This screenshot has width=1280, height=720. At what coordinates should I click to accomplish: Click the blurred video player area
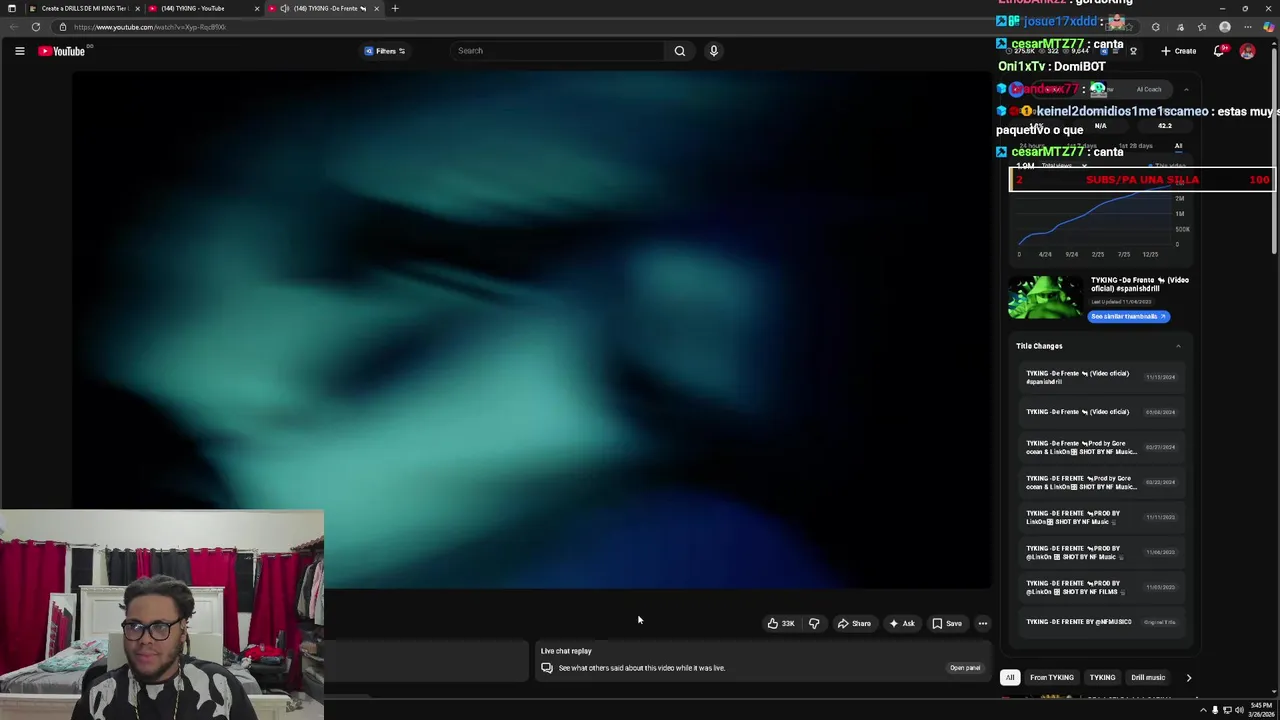coord(532,330)
